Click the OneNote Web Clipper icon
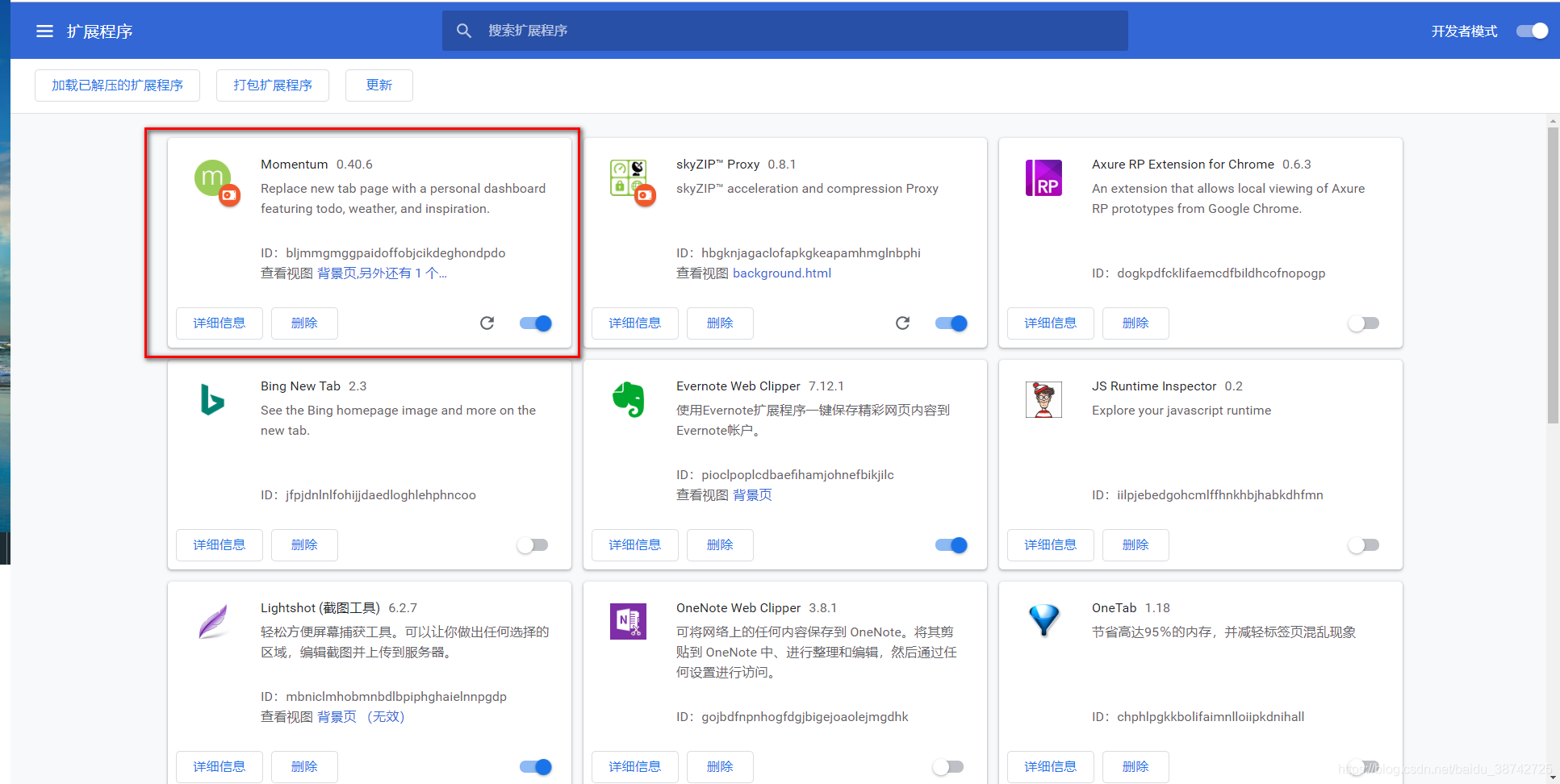The width and height of the screenshot is (1560, 784). [628, 621]
